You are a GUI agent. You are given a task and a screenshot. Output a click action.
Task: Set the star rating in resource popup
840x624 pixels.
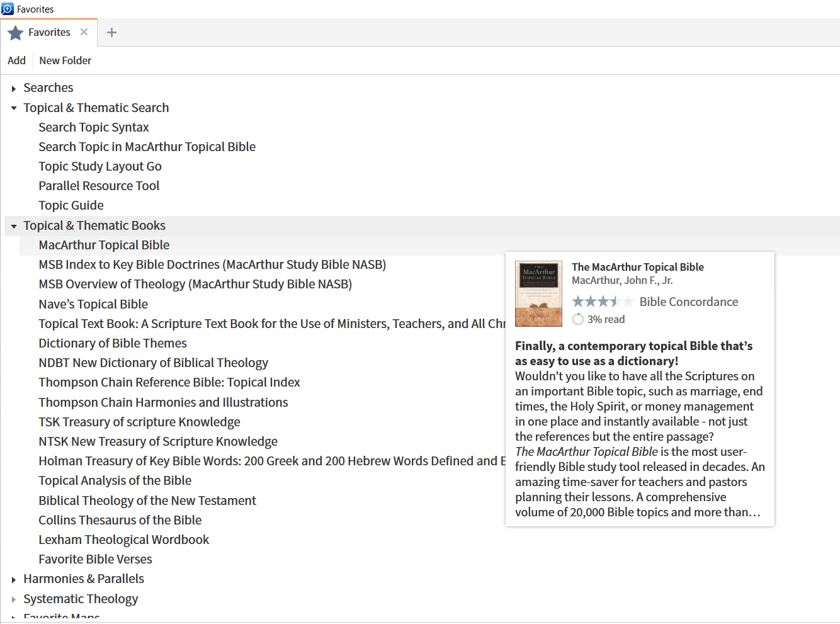pos(603,302)
